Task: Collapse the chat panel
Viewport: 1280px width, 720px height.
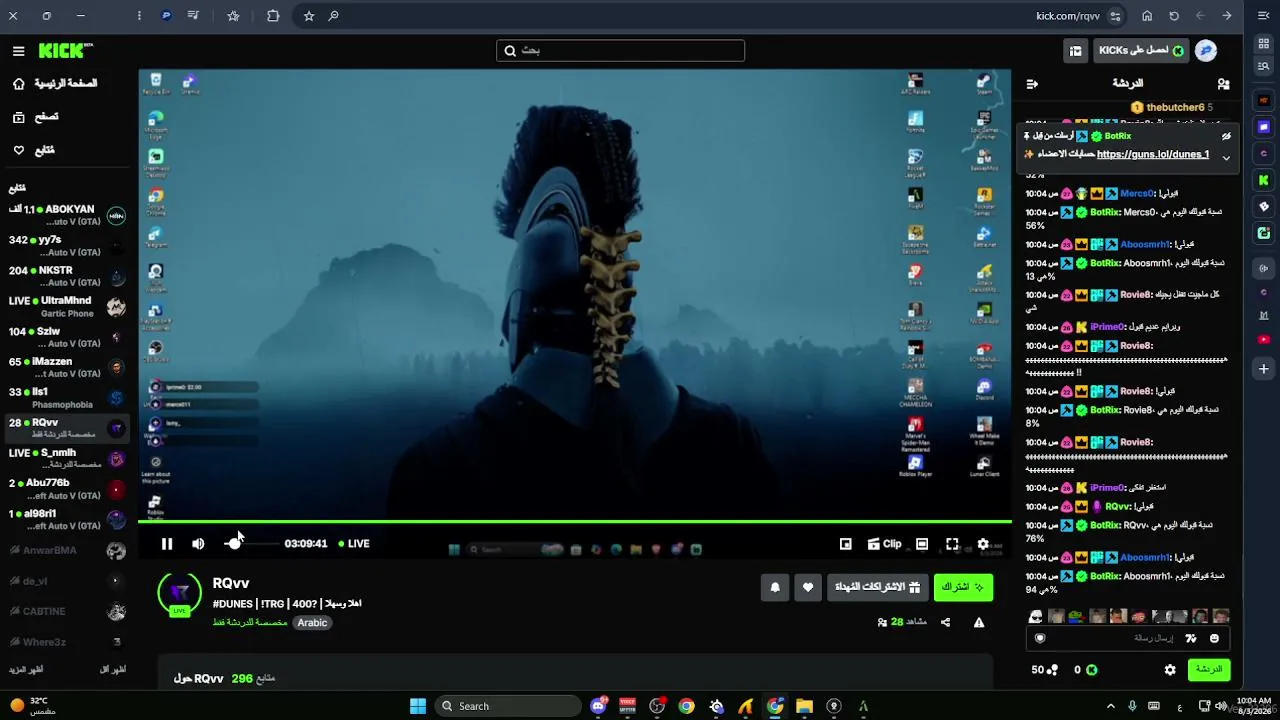Action: (1032, 84)
